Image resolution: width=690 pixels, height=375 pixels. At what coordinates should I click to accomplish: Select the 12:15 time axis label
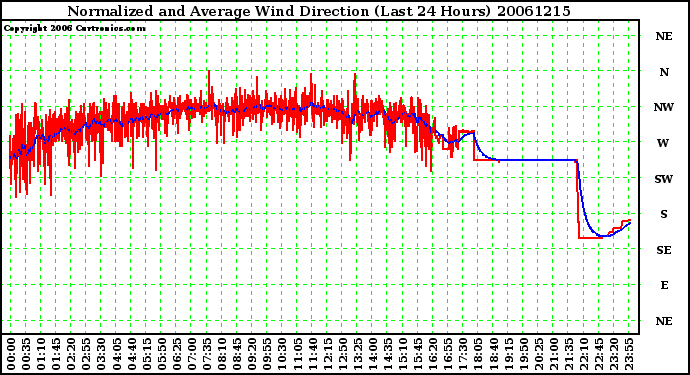[327, 354]
